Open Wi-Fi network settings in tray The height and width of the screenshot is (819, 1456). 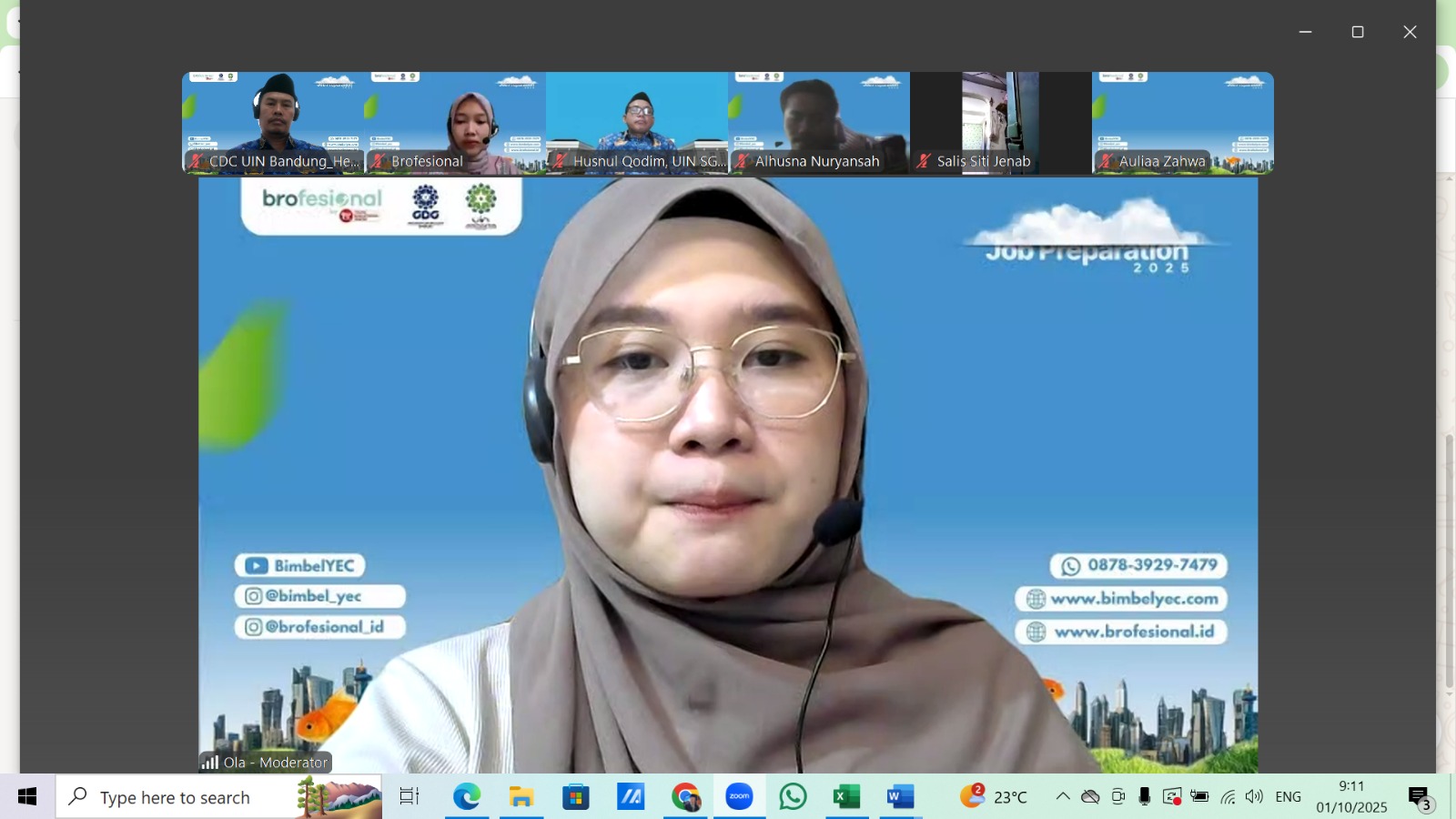pos(1228,797)
